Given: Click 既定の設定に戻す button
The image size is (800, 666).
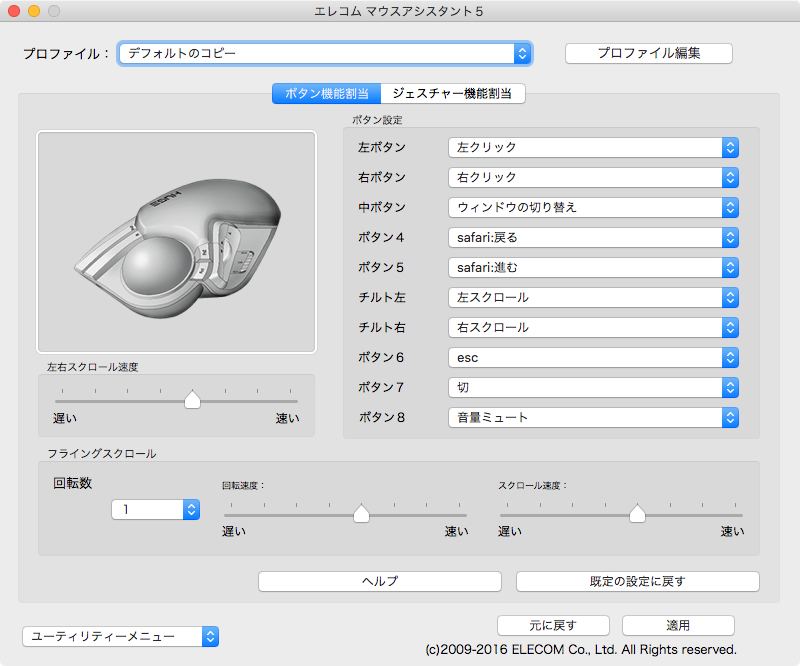Looking at the screenshot, I should tap(638, 581).
